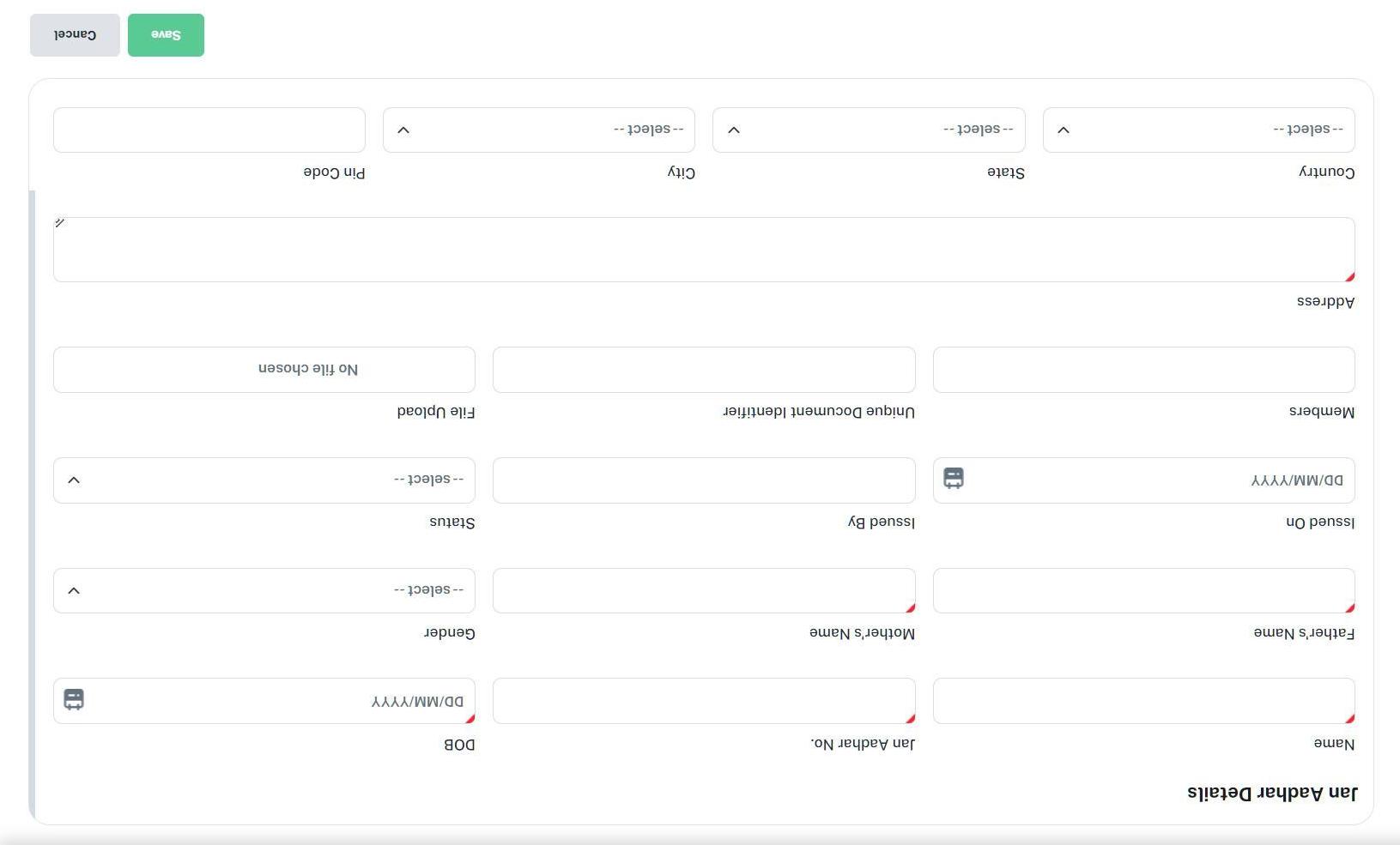
Task: Open the Country select dropdown
Action: tap(1199, 130)
